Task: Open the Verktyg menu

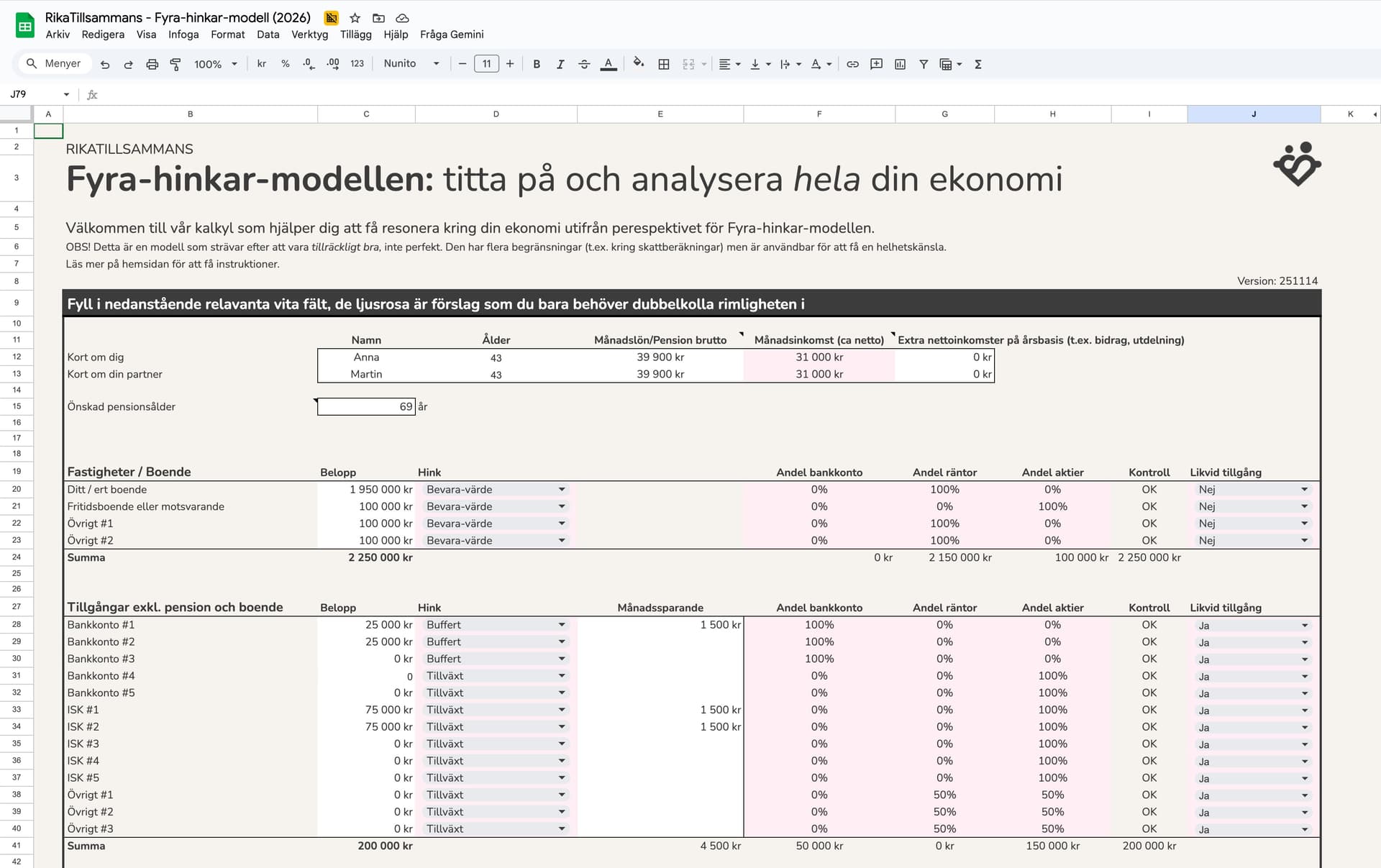Action: tap(309, 35)
